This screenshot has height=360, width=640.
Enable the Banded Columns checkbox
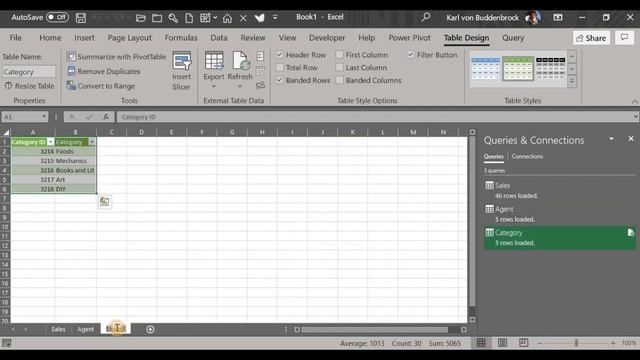click(x=340, y=80)
